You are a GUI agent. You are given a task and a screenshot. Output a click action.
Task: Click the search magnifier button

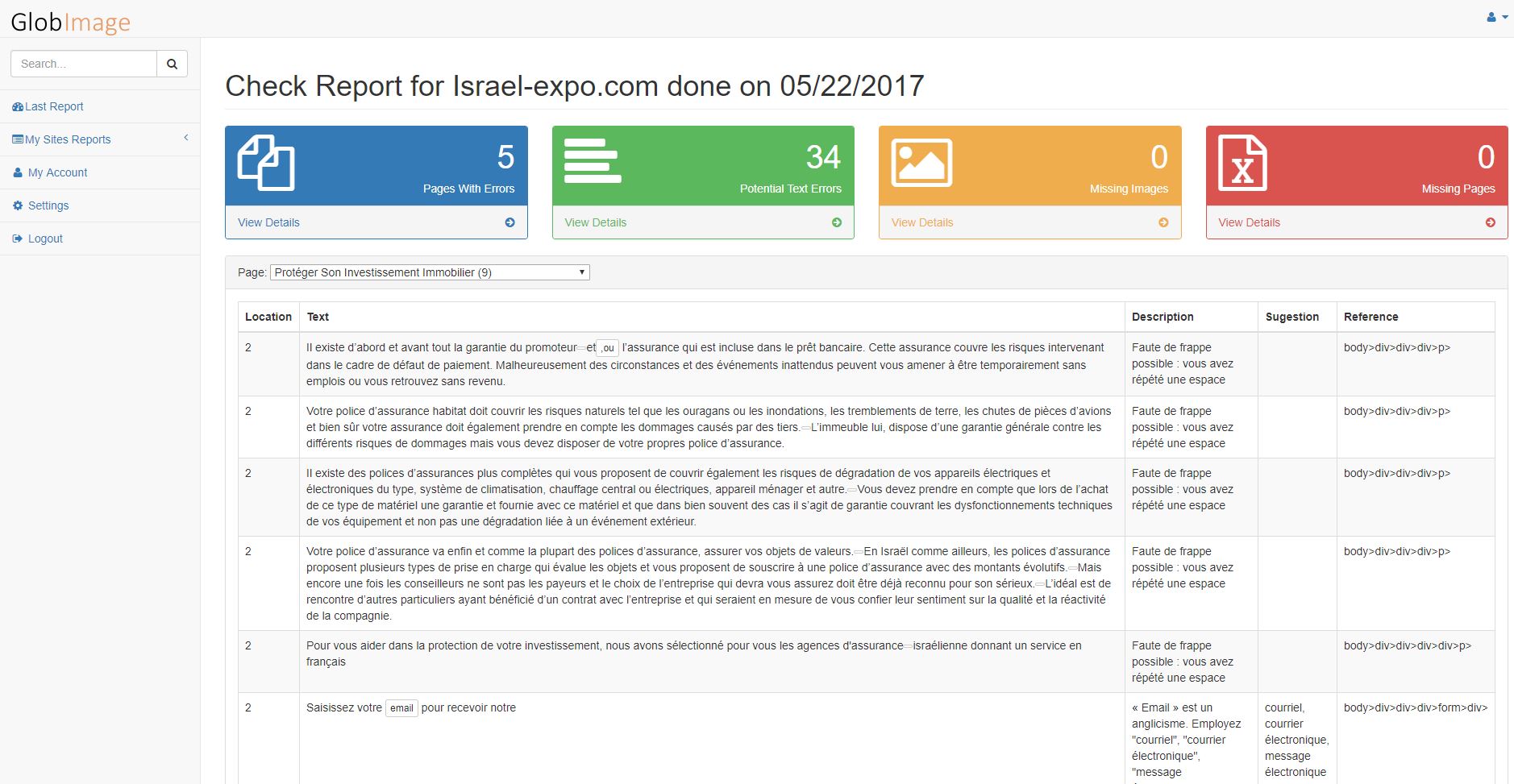coord(172,64)
